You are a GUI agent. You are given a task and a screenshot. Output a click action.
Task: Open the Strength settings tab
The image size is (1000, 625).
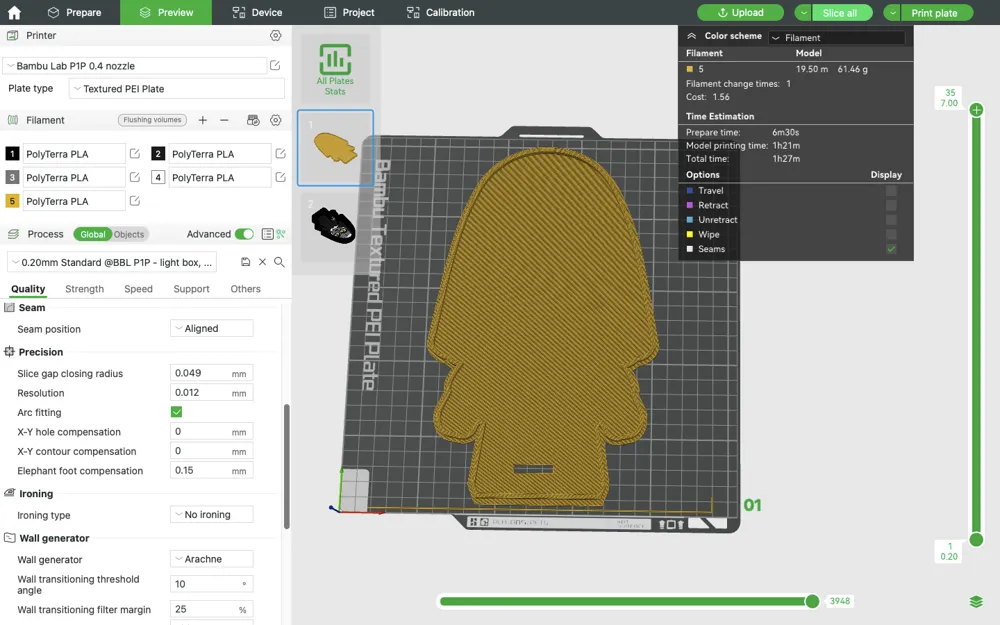[84, 289]
